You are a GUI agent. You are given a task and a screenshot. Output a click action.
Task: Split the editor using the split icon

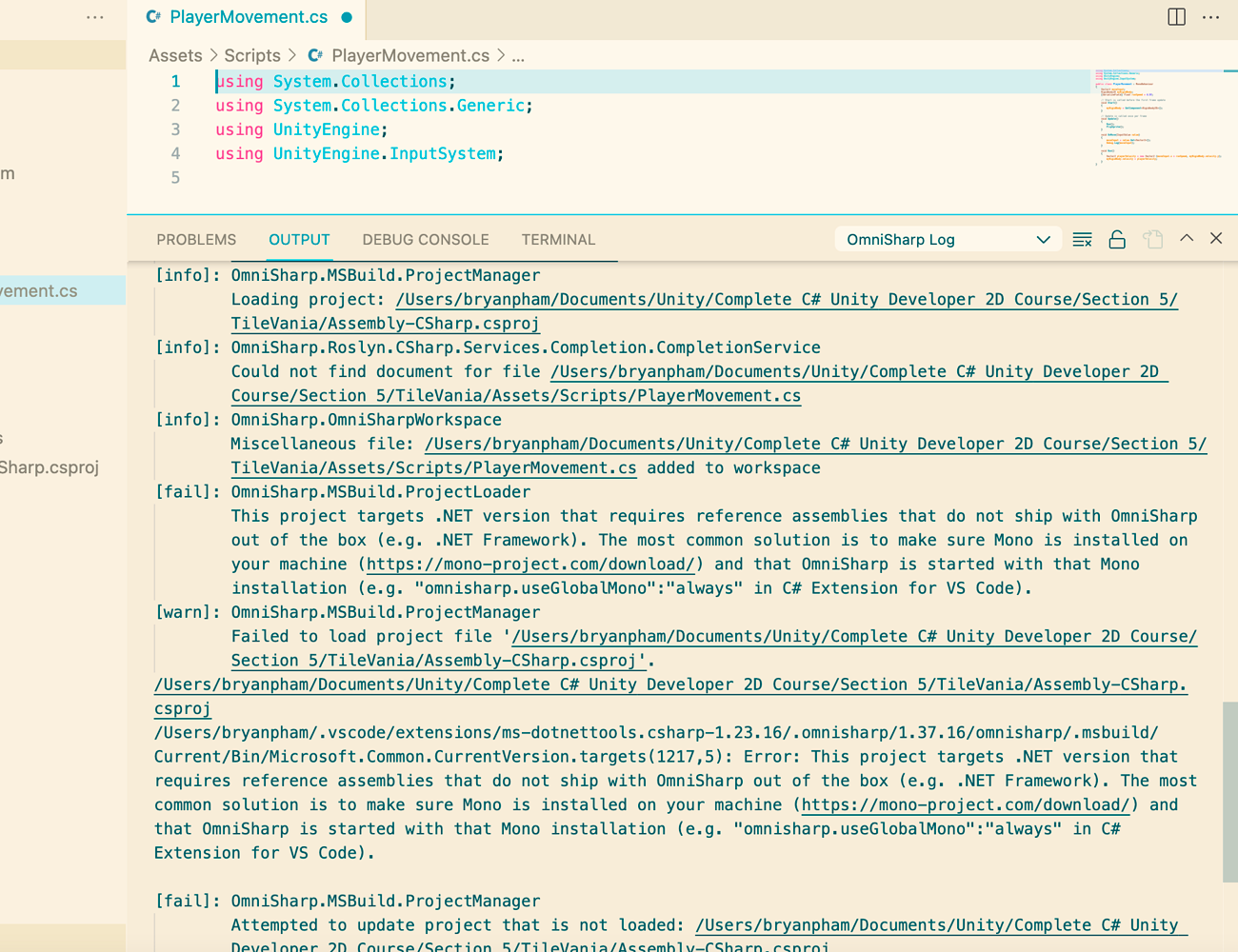[1176, 16]
